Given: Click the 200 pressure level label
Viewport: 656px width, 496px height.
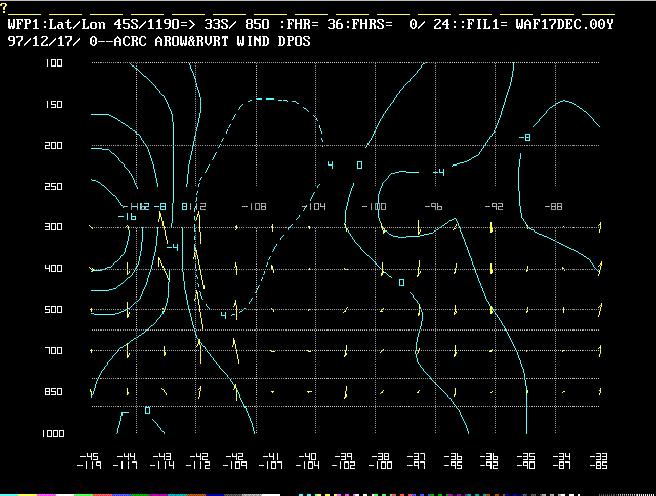Looking at the screenshot, I should point(54,145).
